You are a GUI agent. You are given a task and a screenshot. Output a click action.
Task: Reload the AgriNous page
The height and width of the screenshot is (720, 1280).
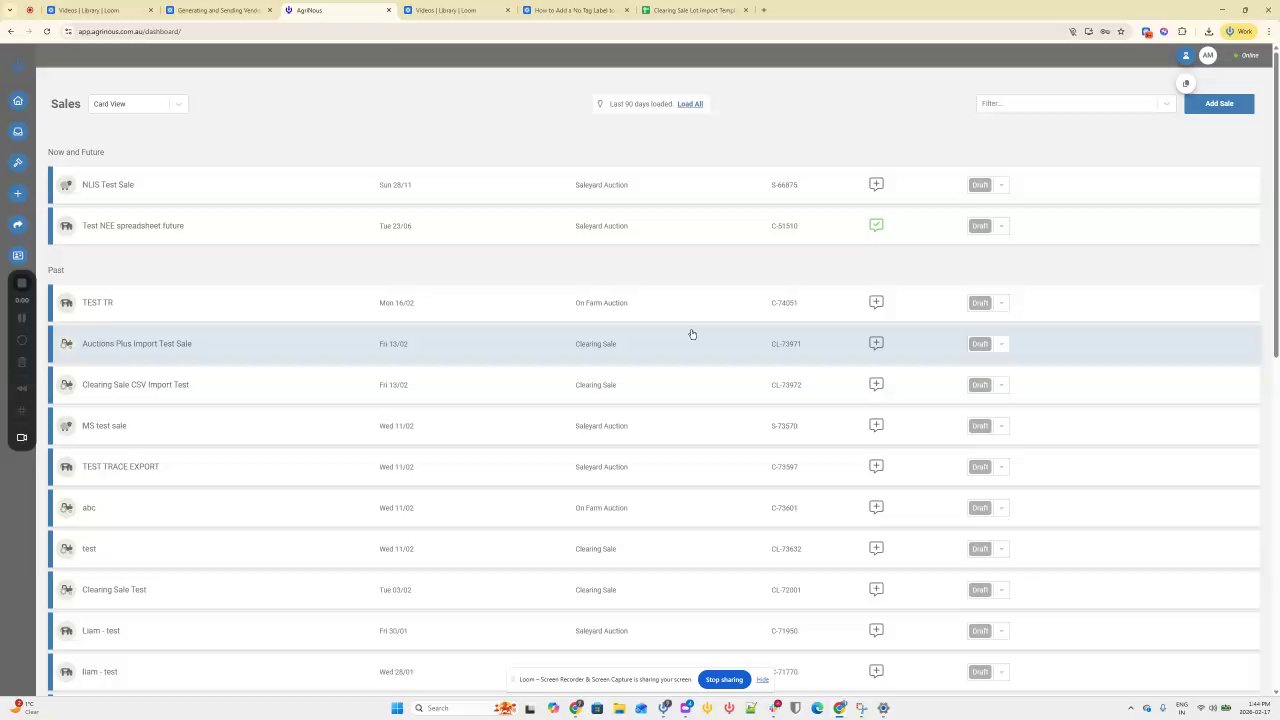point(46,31)
